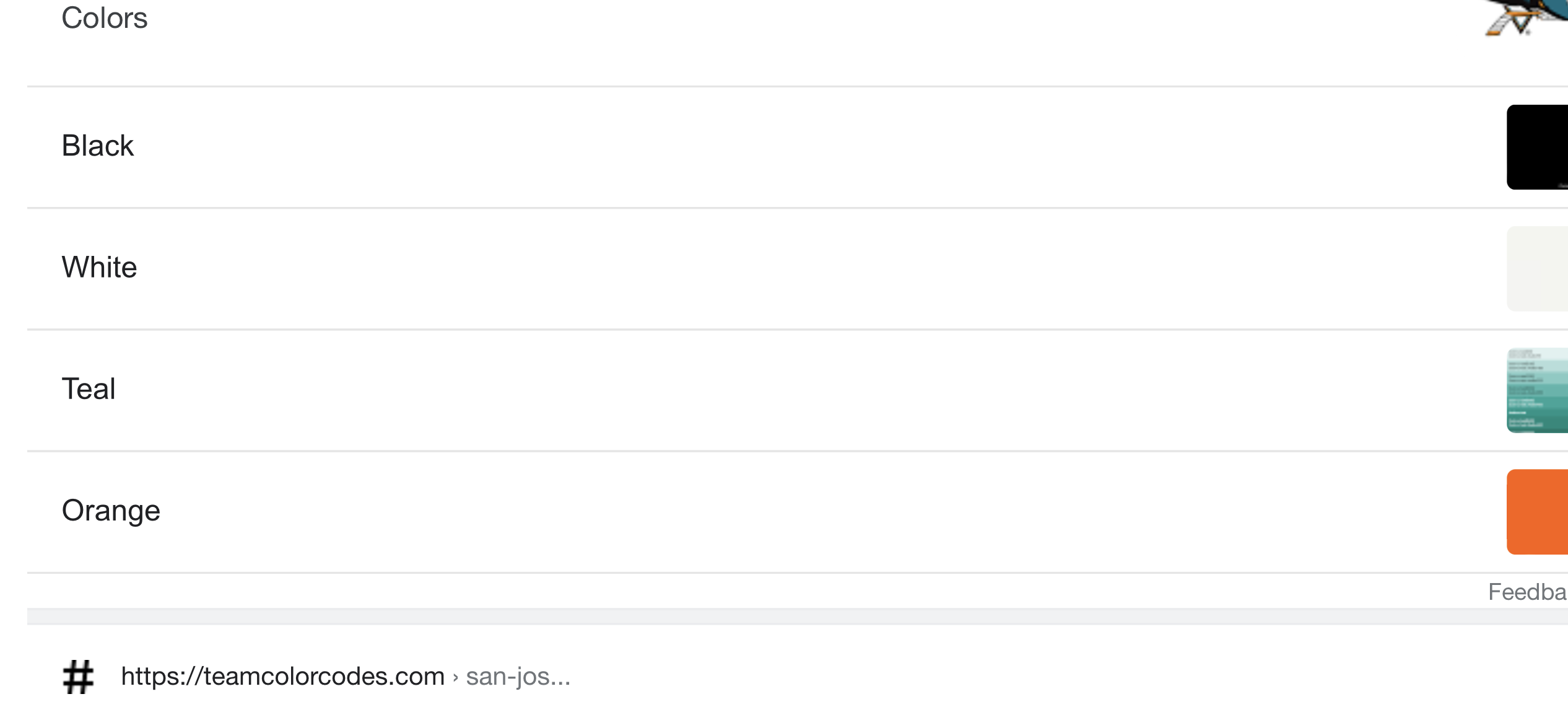Select the White text label
The image size is (1568, 725).
tap(99, 268)
